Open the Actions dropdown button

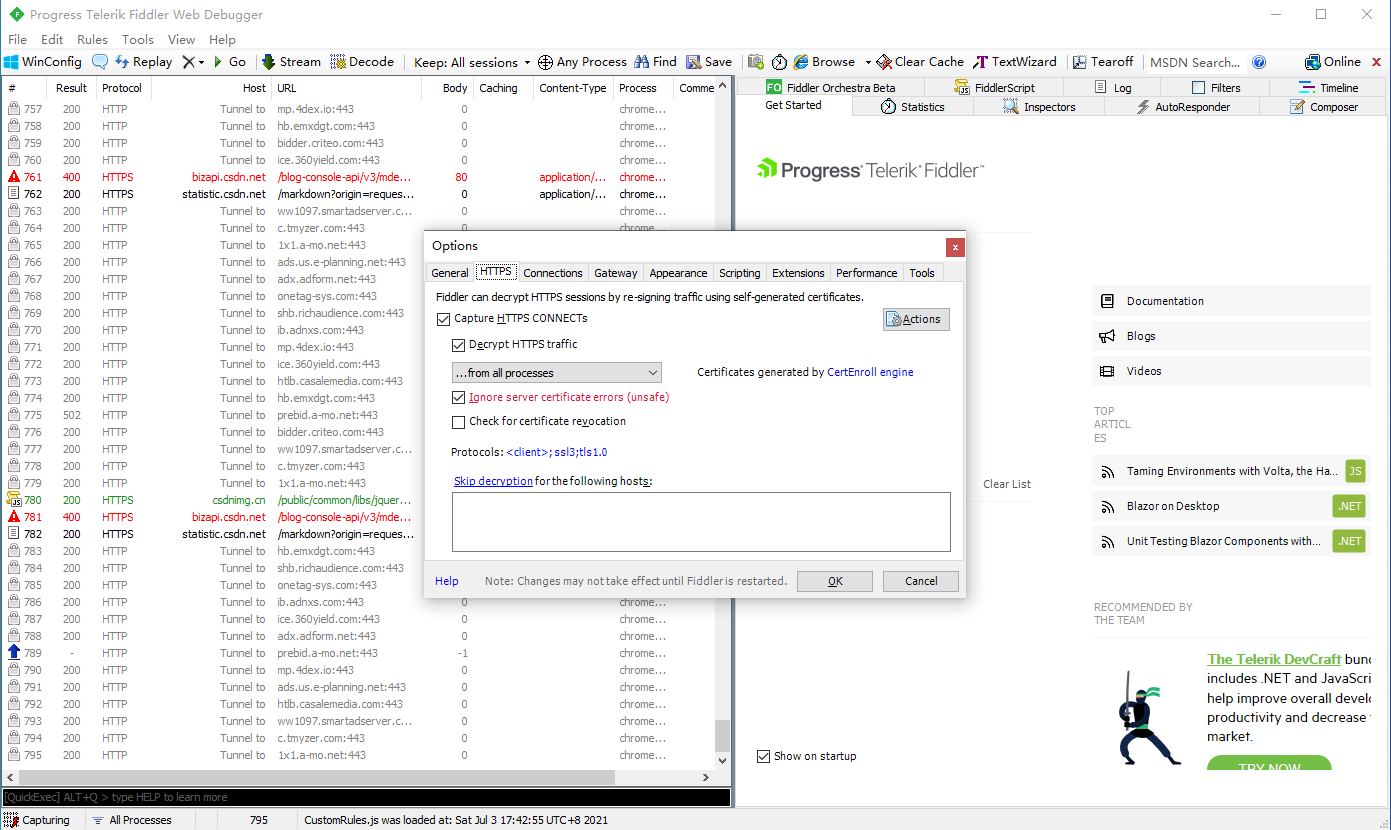[916, 319]
